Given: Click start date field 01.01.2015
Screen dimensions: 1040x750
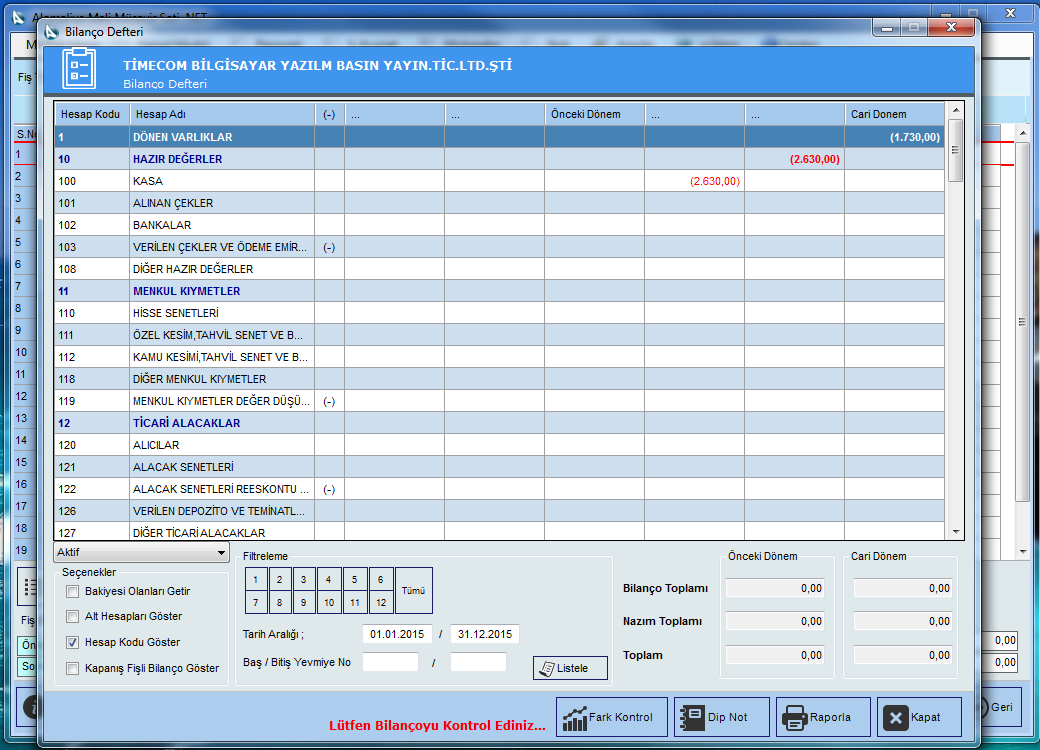Looking at the screenshot, I should point(397,635).
